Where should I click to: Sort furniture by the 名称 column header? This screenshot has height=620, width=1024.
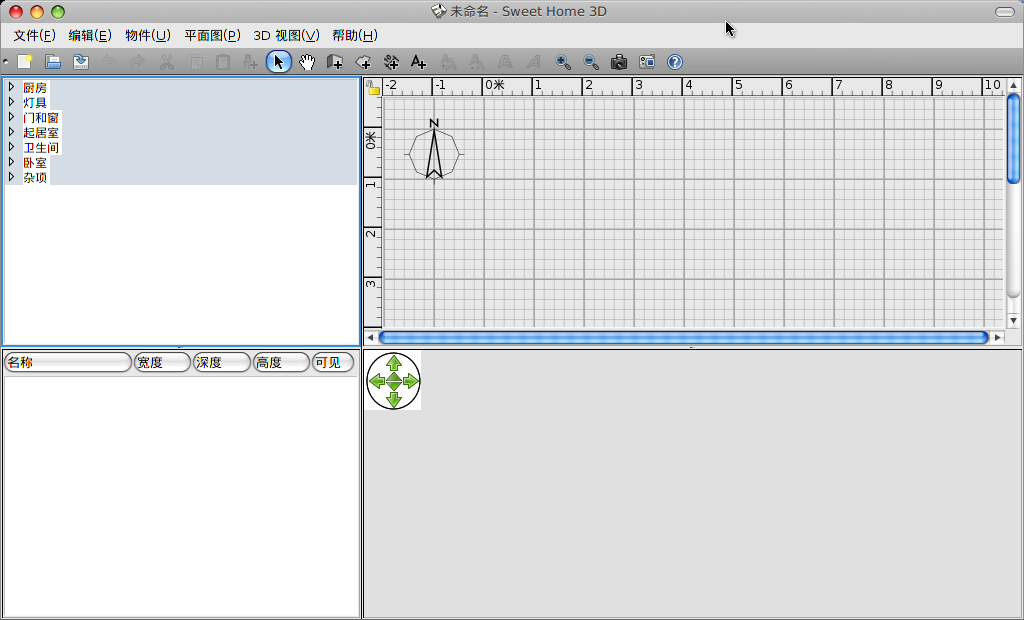(68, 362)
